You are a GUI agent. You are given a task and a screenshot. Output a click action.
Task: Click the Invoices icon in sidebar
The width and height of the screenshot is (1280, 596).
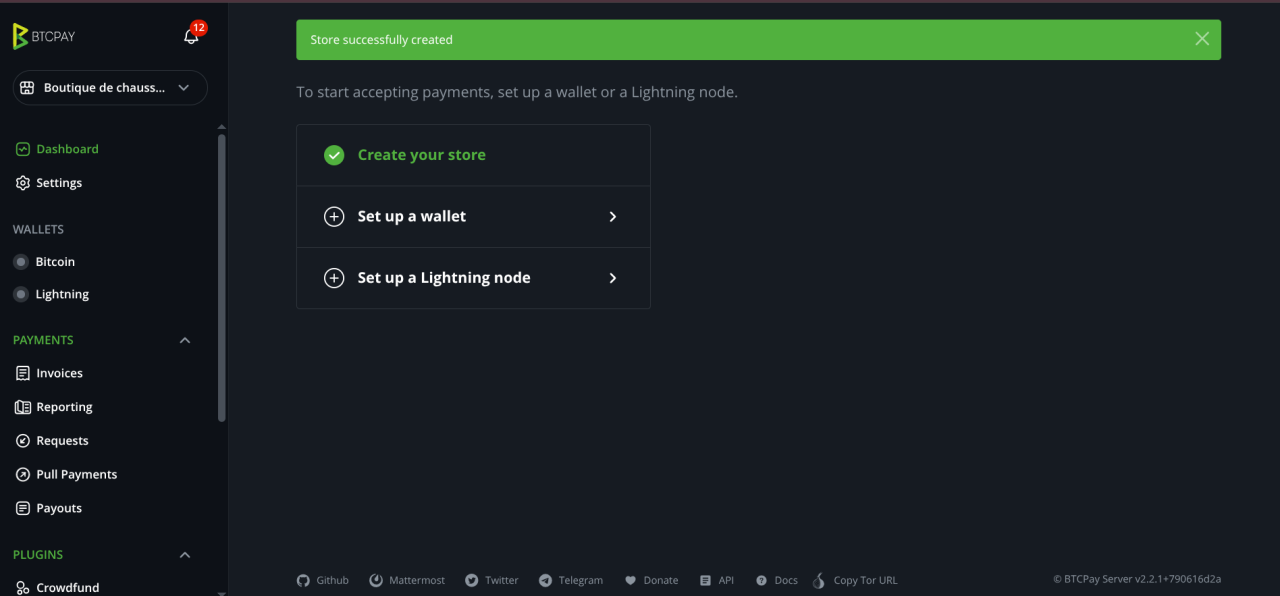point(23,373)
